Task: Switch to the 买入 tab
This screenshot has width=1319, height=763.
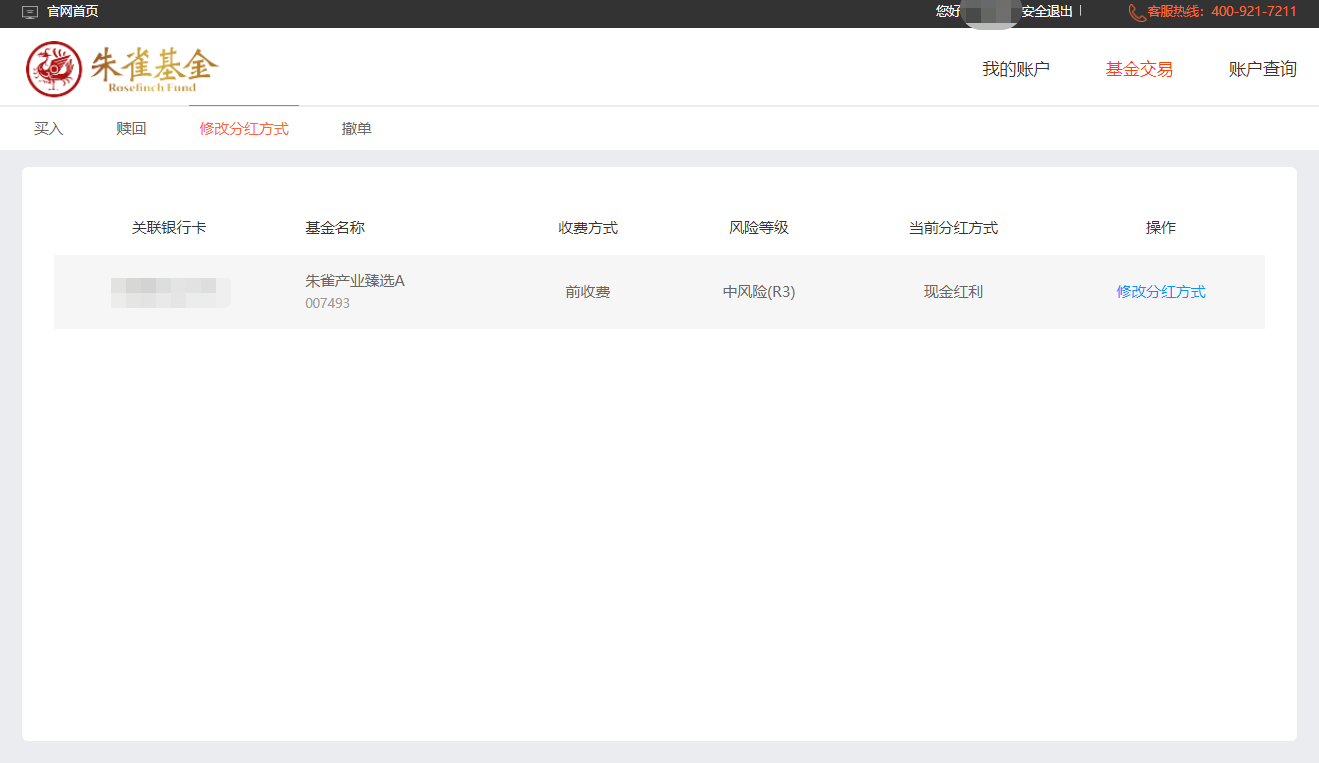Action: coord(48,129)
